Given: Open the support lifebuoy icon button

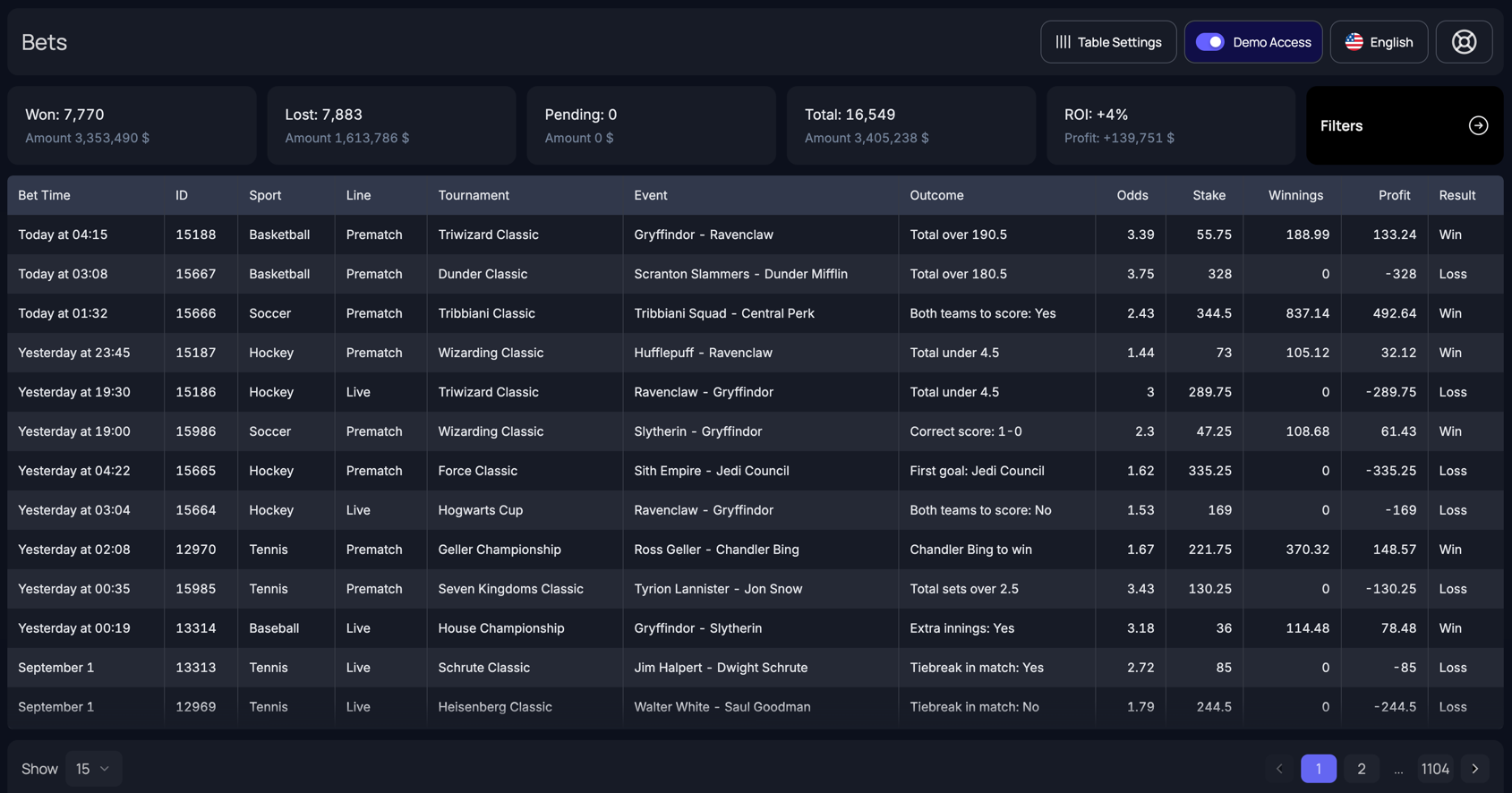Looking at the screenshot, I should (1464, 42).
